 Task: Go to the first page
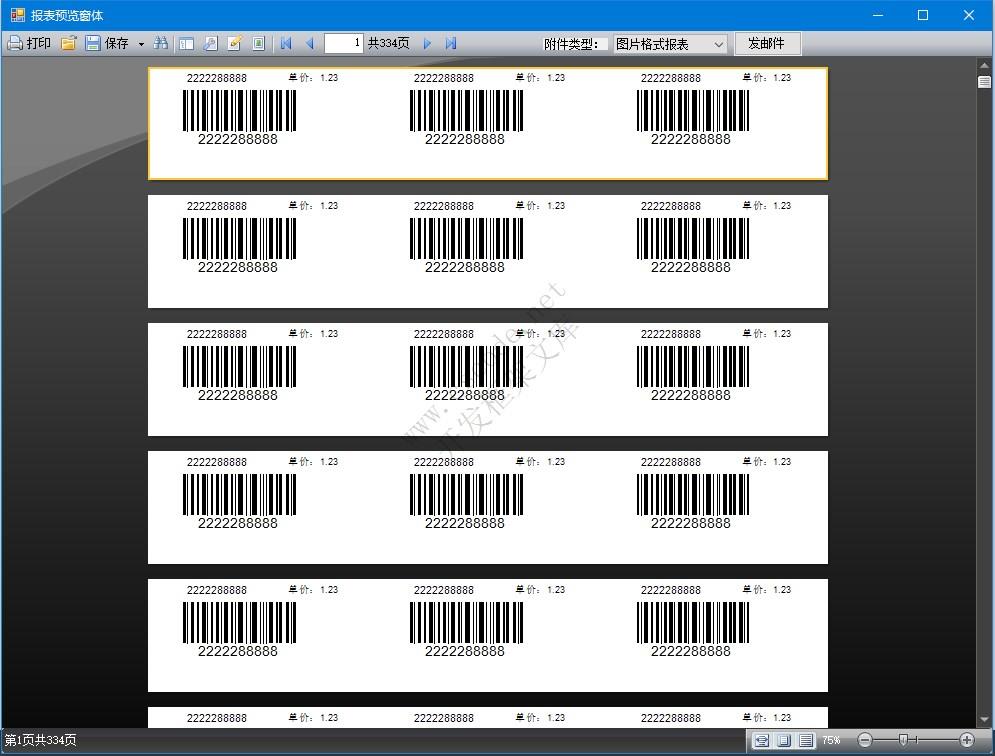286,44
